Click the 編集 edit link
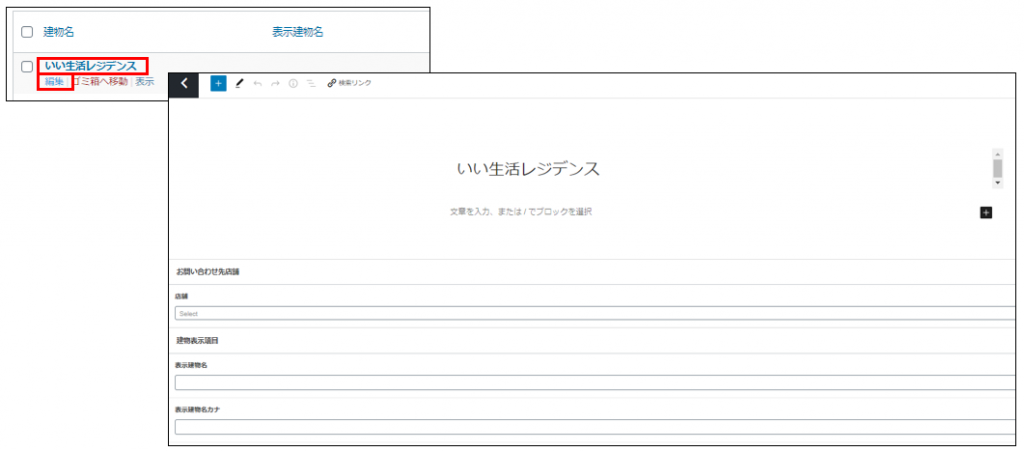1024x452 pixels. click(x=54, y=82)
